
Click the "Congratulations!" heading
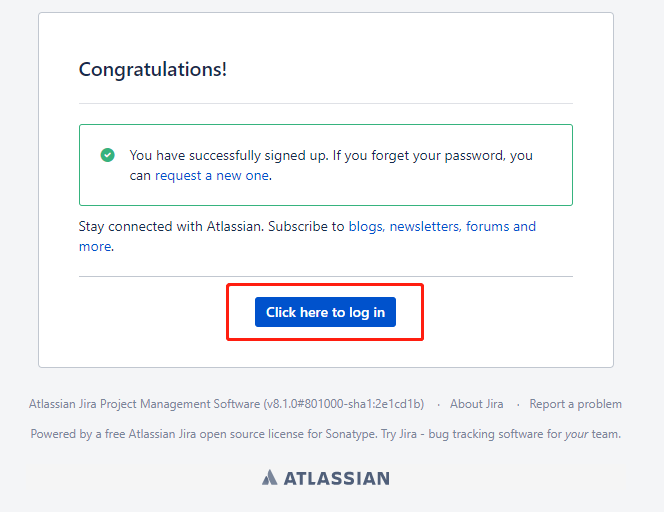[153, 69]
